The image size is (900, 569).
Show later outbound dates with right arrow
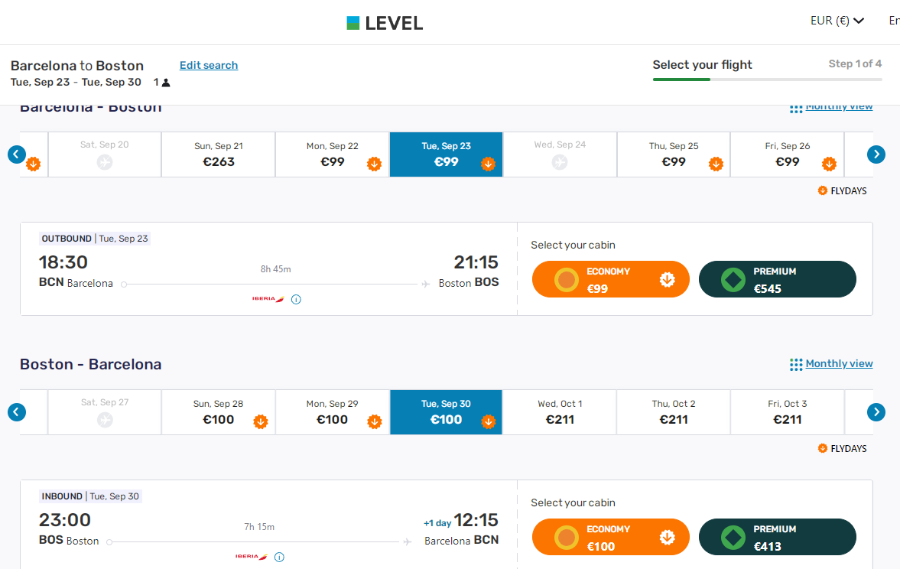[876, 154]
